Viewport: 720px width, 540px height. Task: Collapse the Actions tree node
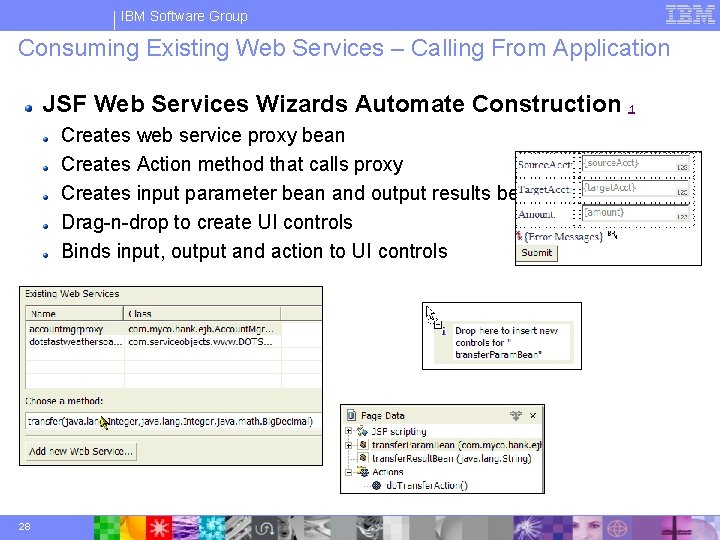(349, 472)
